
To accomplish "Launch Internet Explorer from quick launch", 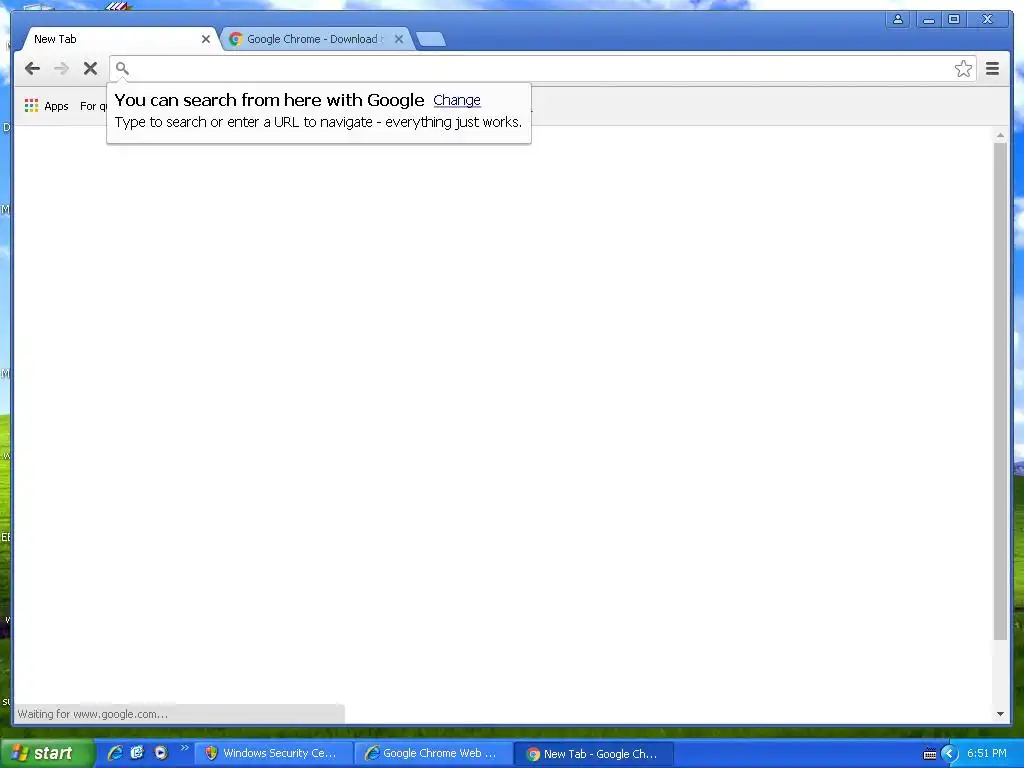I will click(115, 753).
